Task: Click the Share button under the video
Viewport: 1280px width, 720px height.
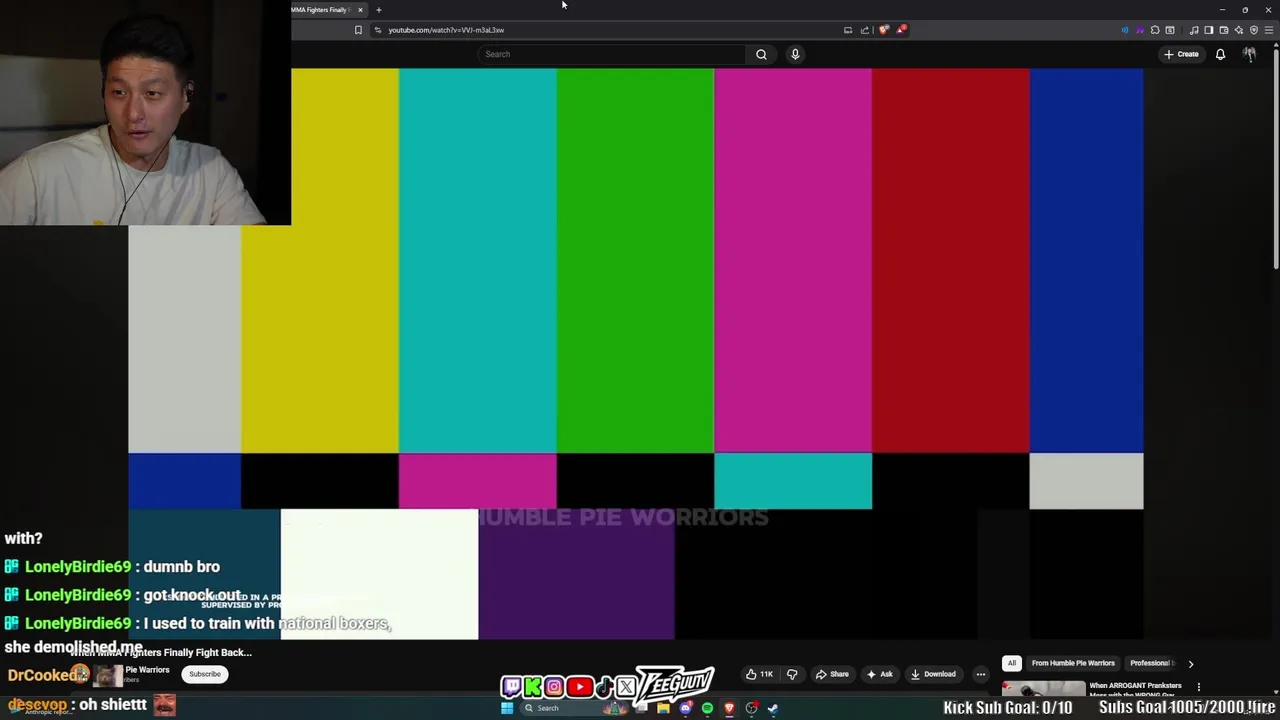Action: click(832, 674)
